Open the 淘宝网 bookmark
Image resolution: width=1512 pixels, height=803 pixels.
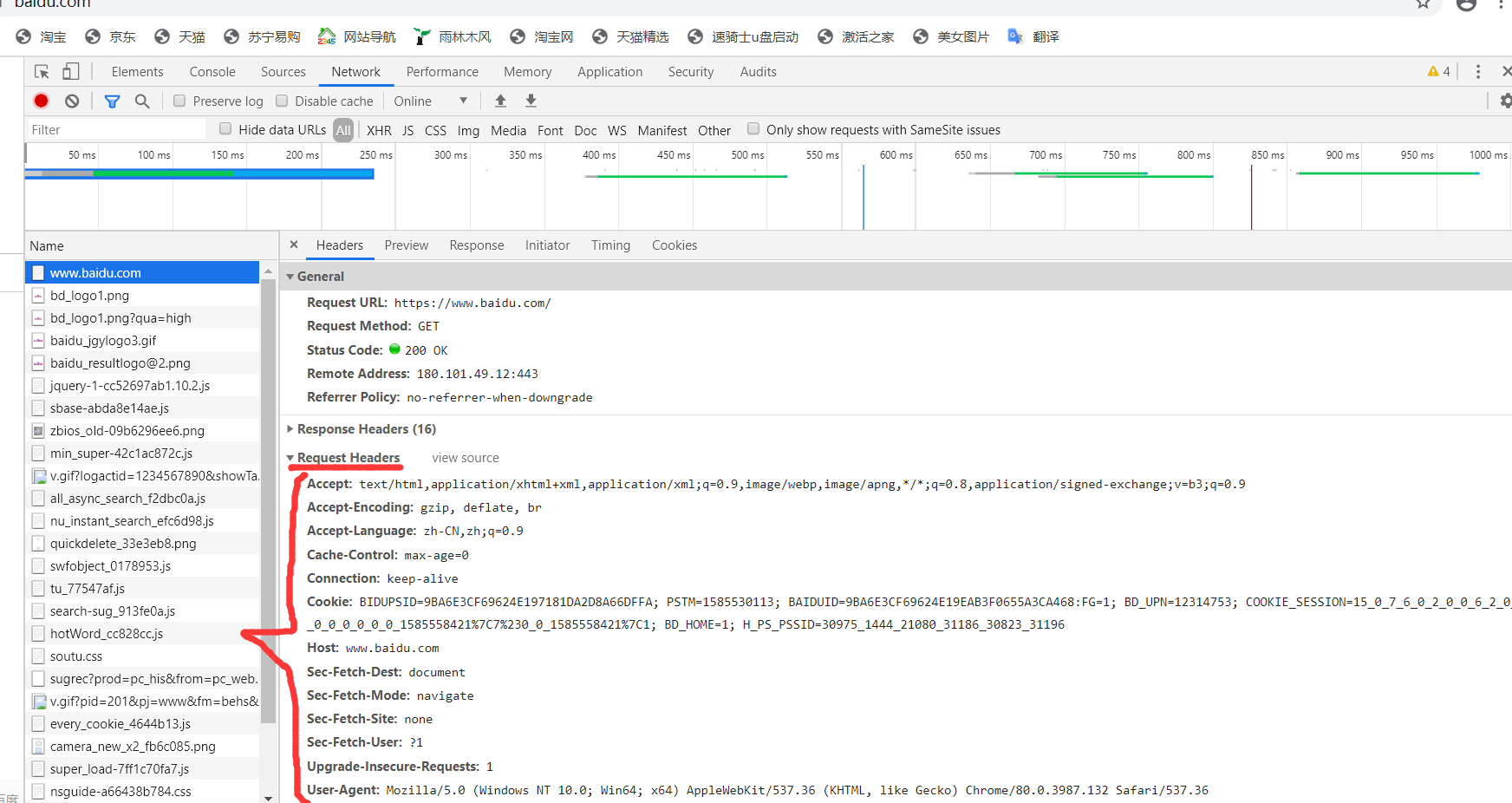click(x=542, y=36)
